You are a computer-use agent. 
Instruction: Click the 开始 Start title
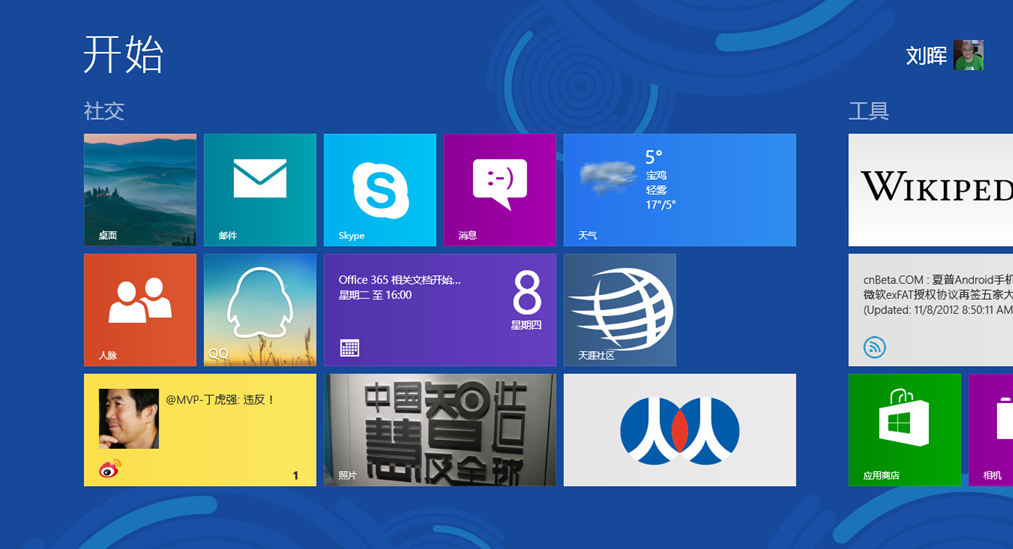[x=123, y=54]
